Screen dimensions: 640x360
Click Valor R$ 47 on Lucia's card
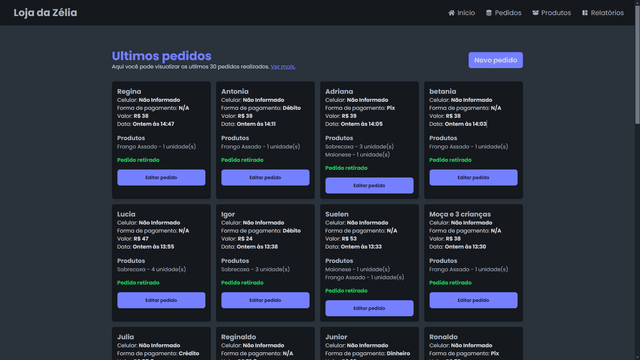tap(133, 238)
